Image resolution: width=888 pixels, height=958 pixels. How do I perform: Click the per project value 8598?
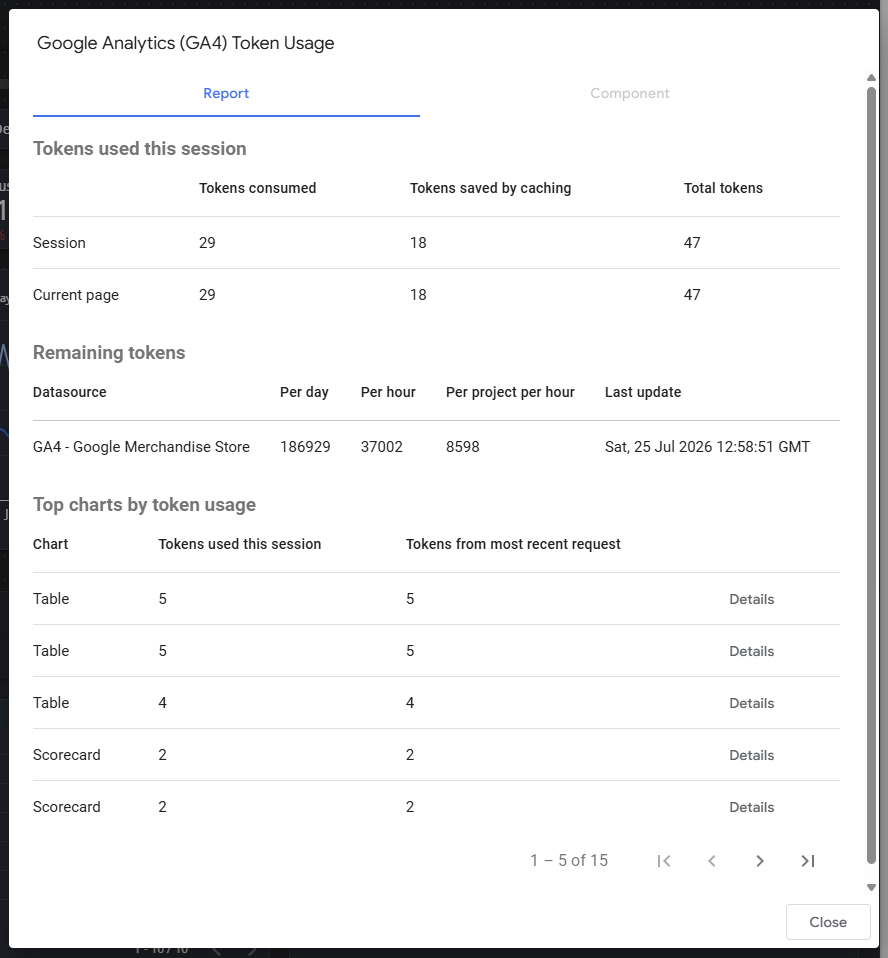point(463,447)
